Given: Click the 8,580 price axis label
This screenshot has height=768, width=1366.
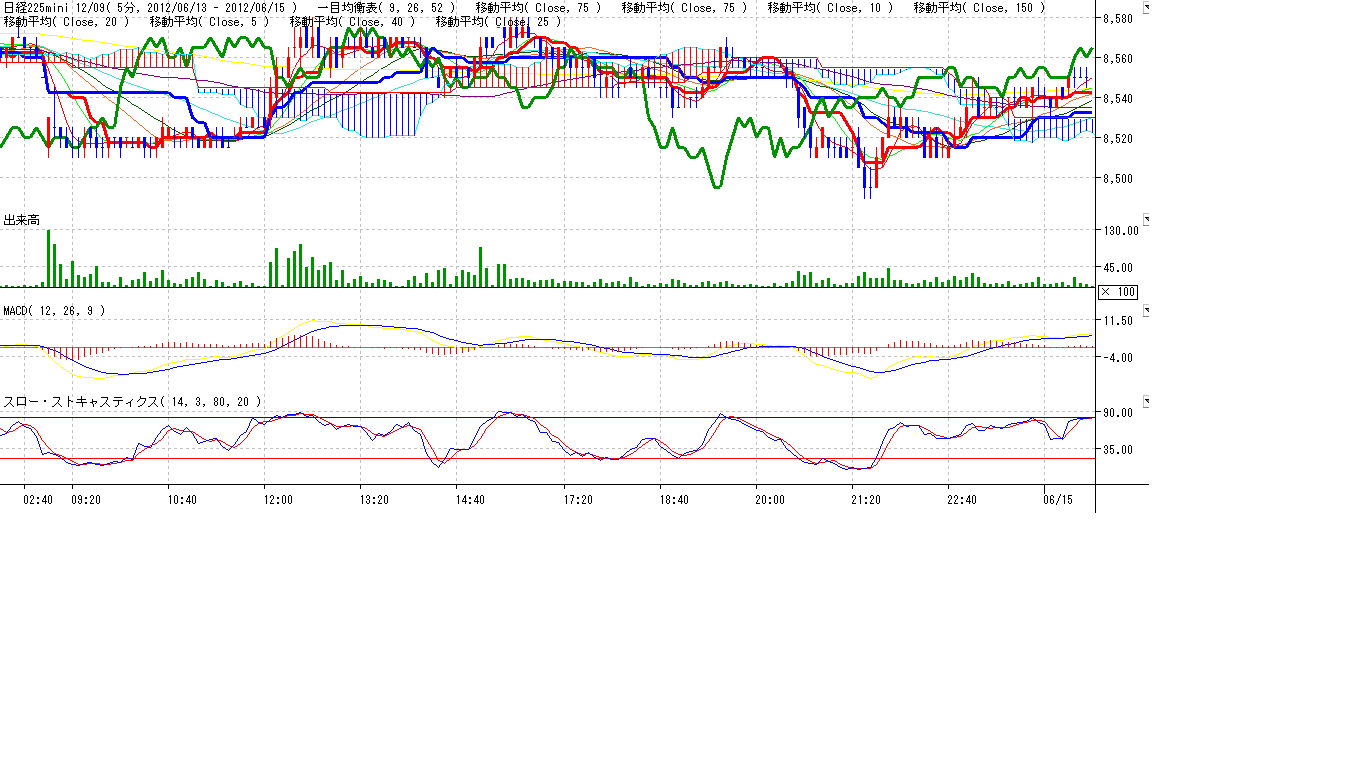Looking at the screenshot, I should pos(1117,19).
